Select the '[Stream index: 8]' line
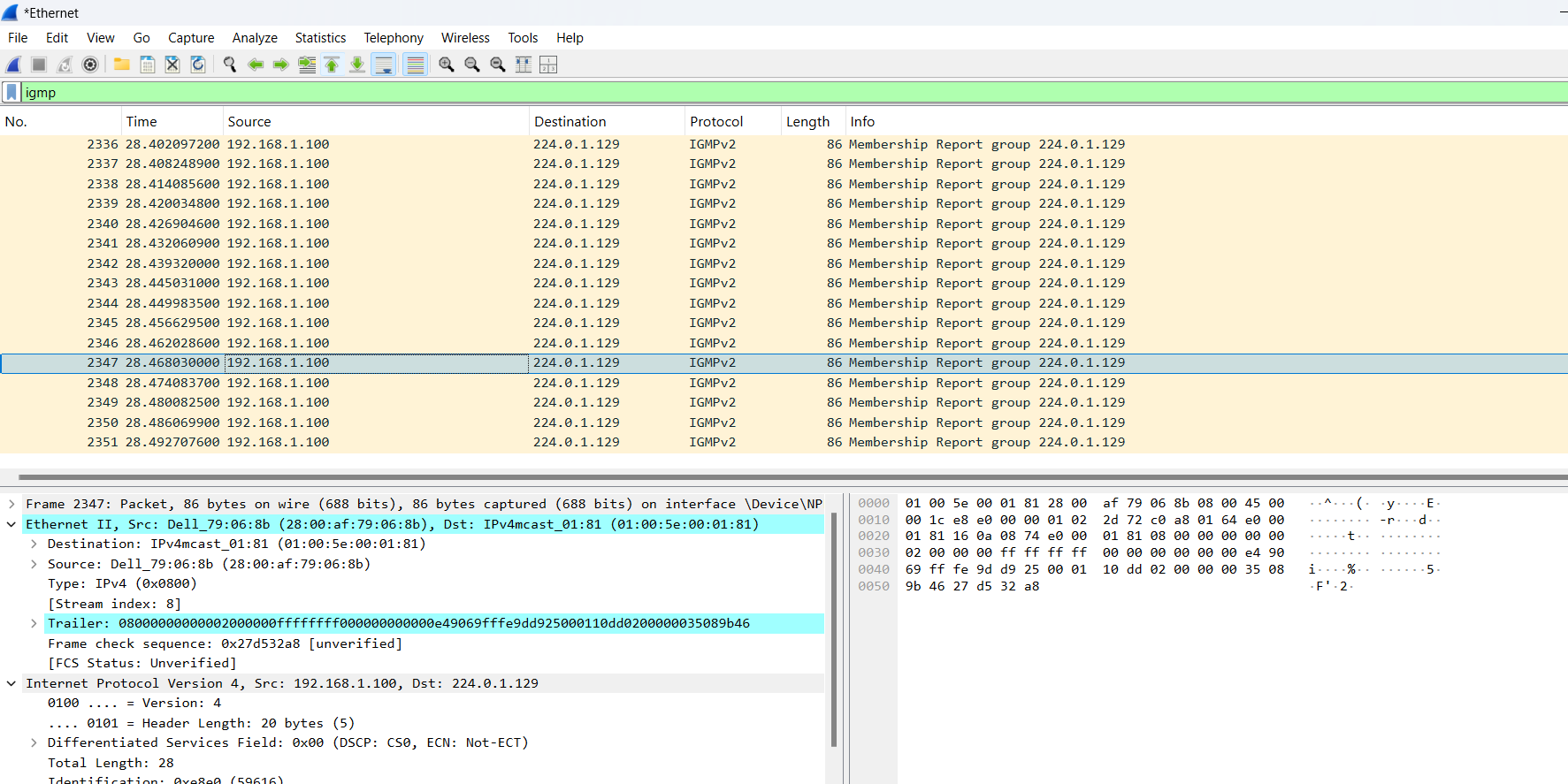Screen dimensions: 1568x784 tap(114, 604)
